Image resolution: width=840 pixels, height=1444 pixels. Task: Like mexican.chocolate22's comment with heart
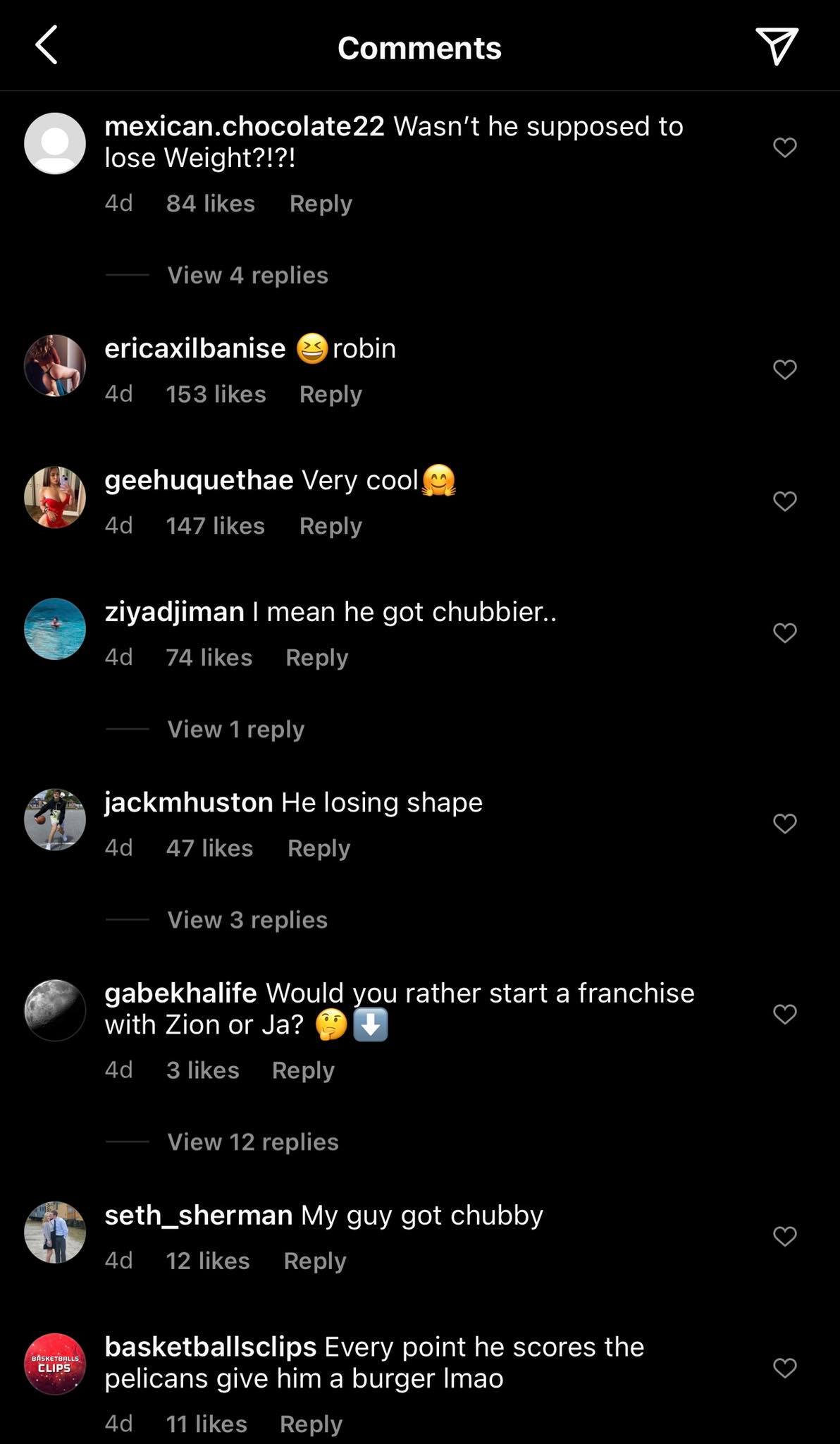click(784, 147)
